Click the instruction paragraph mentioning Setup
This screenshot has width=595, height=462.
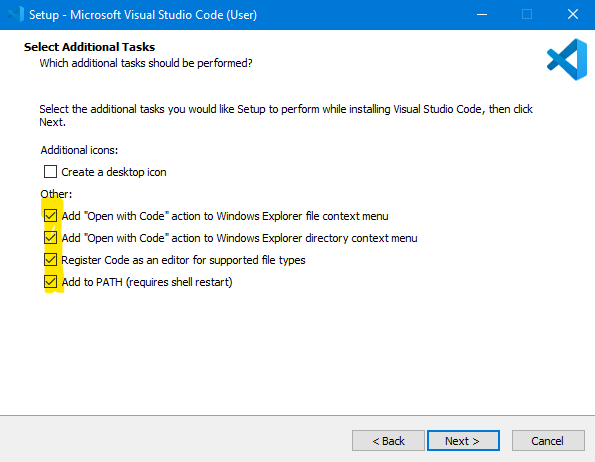pyautogui.click(x=286, y=115)
